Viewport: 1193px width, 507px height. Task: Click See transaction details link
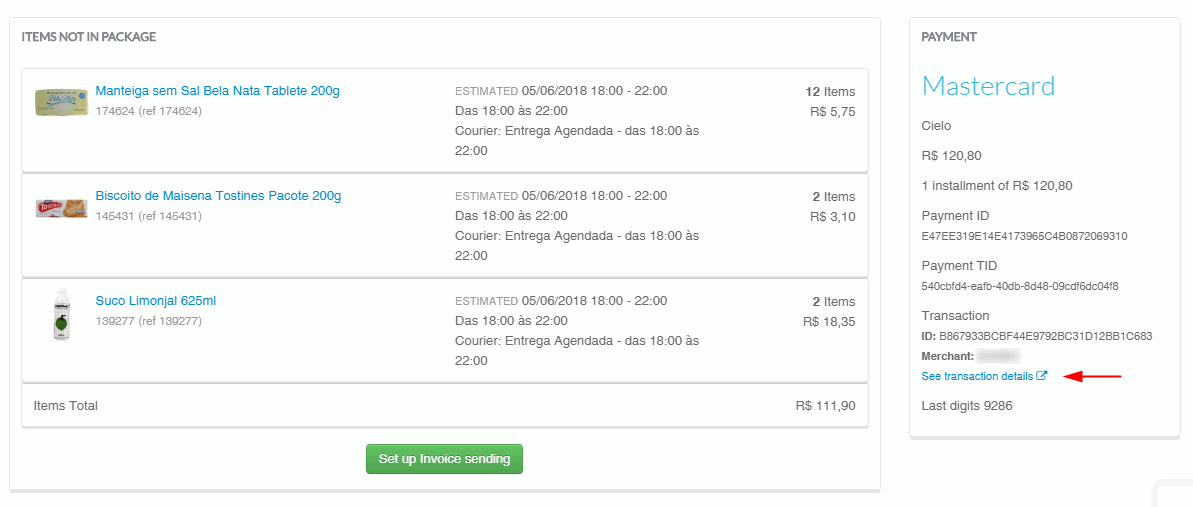coord(977,376)
